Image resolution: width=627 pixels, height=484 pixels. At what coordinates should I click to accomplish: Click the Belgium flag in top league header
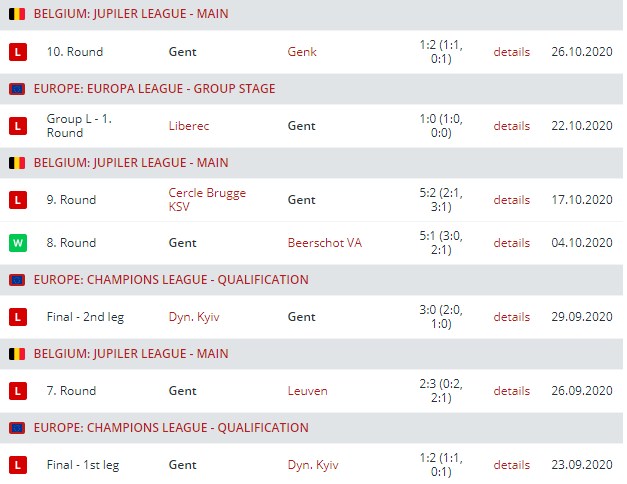16,15
